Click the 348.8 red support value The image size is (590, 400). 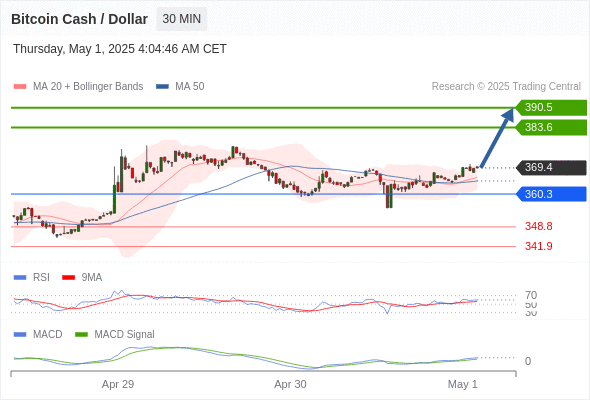(539, 227)
